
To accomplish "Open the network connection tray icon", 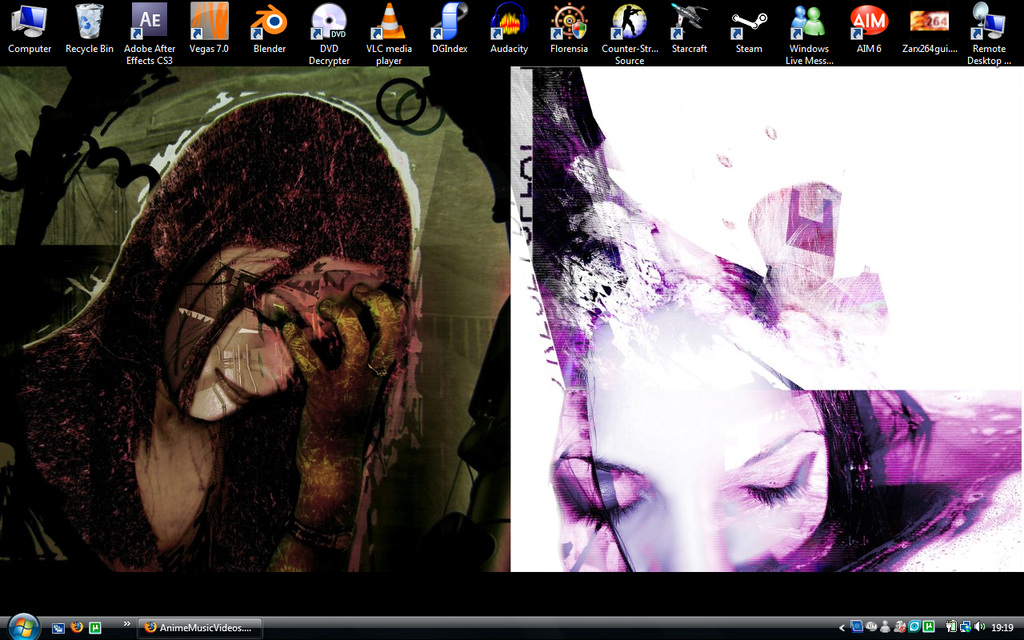I will tap(966, 627).
